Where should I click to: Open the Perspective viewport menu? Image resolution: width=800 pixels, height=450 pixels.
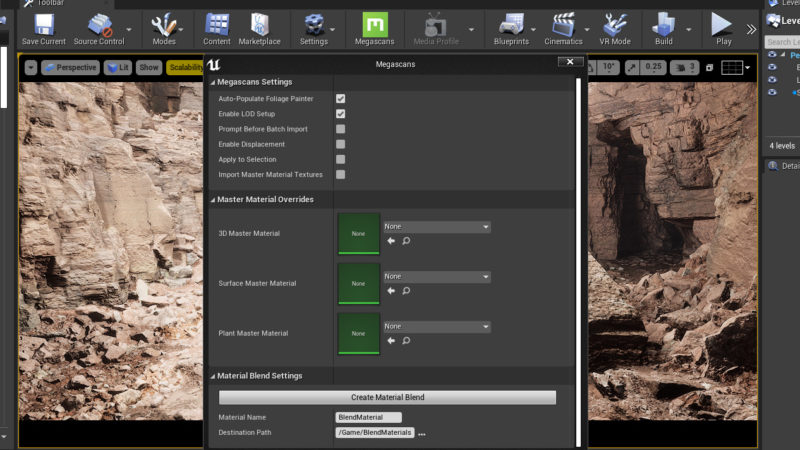(70, 67)
